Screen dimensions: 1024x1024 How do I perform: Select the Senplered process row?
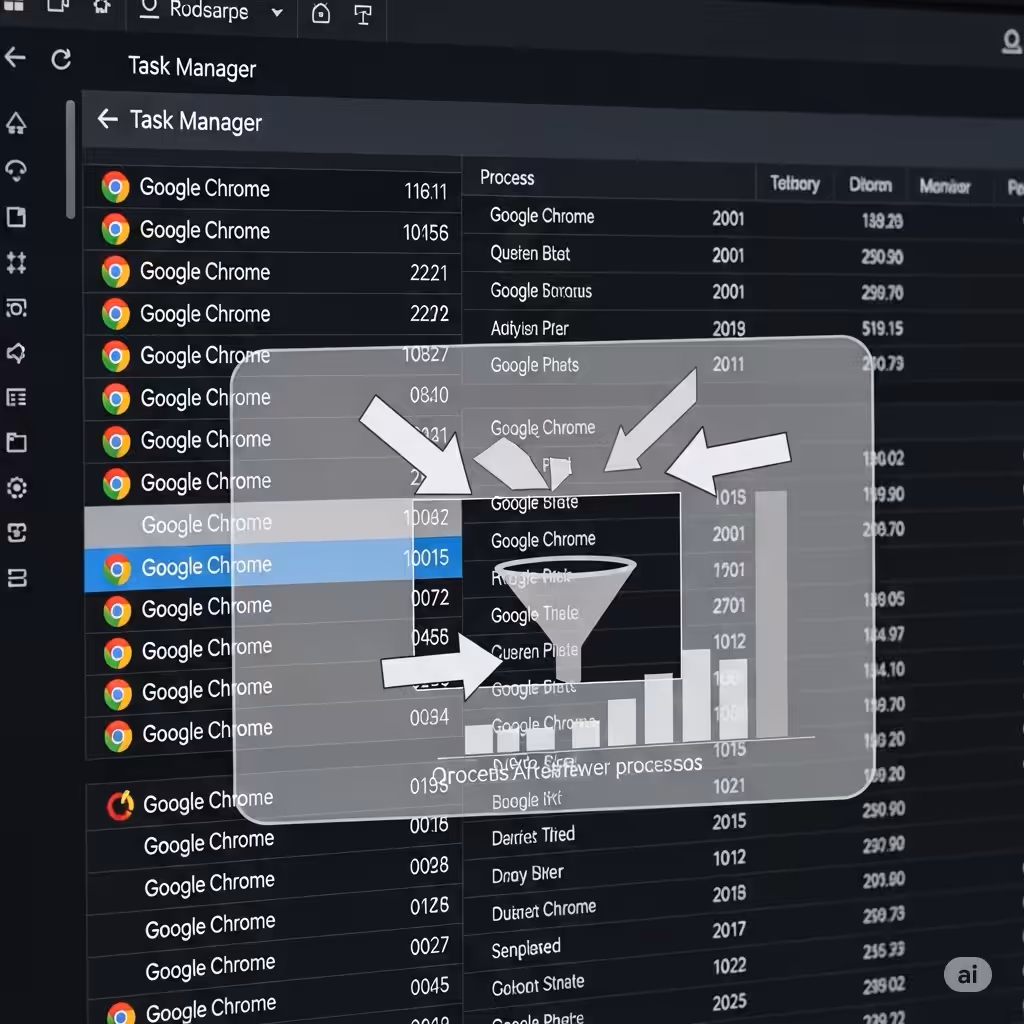pyautogui.click(x=743, y=938)
